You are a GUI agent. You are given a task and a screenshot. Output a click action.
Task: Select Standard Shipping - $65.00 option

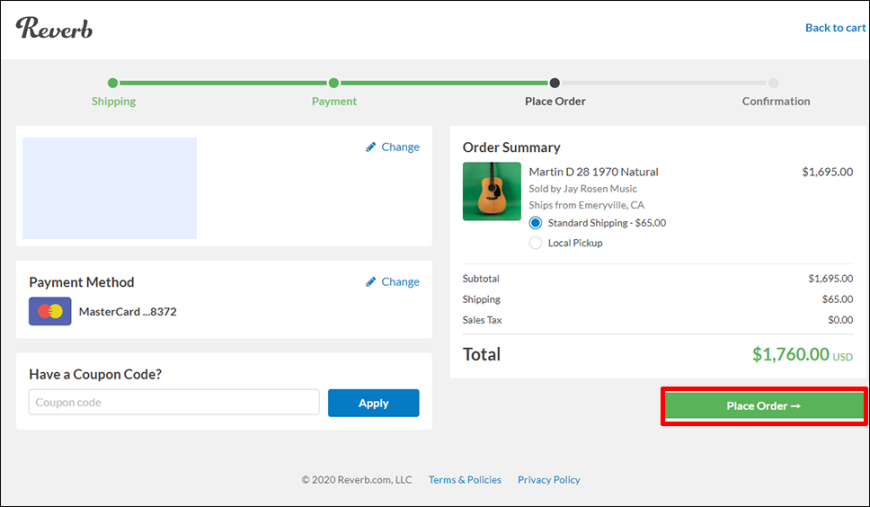coord(535,223)
